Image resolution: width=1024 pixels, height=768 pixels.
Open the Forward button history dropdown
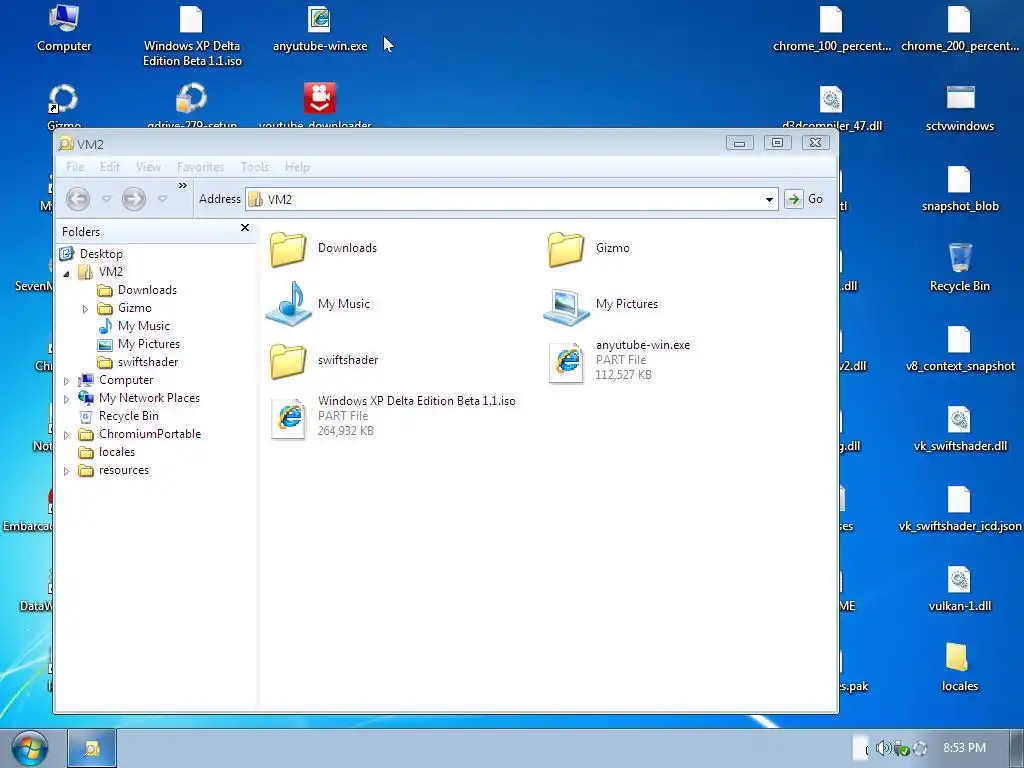coord(163,199)
